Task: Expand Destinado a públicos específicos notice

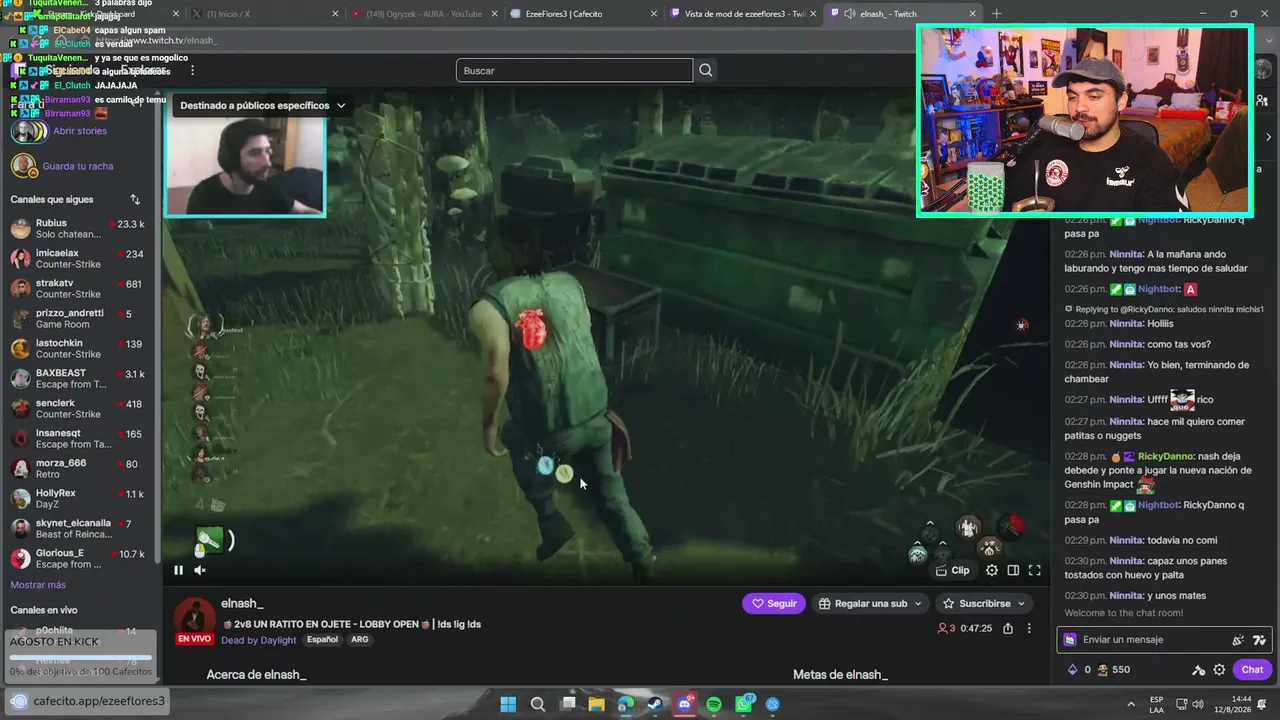Action: pyautogui.click(x=263, y=105)
